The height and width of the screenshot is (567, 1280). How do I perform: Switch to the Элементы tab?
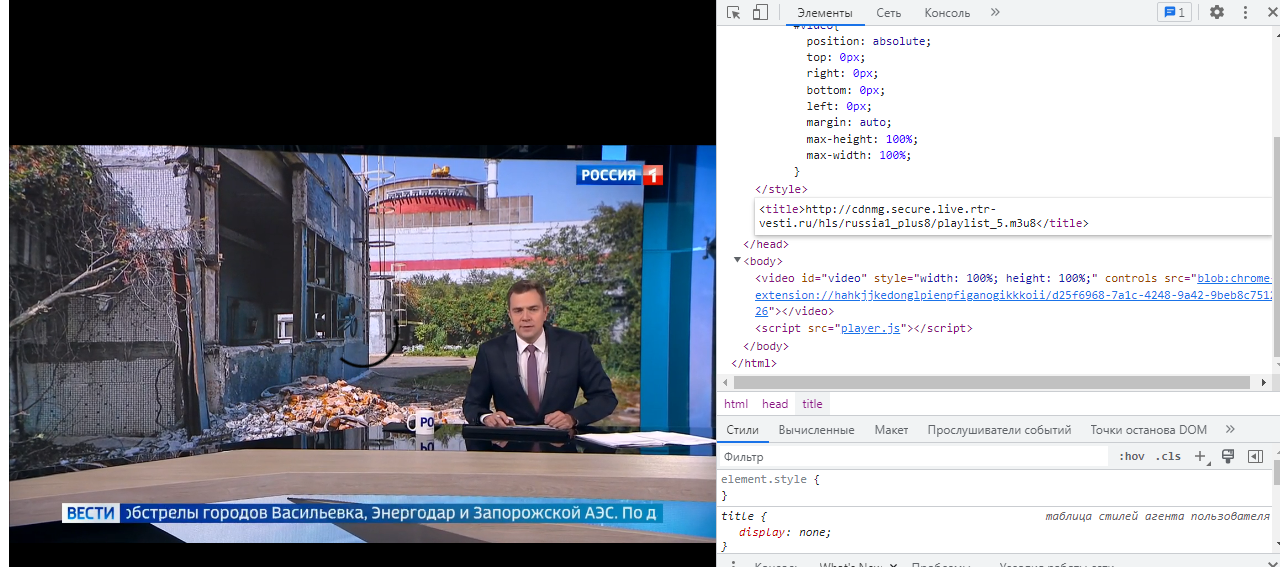[825, 13]
